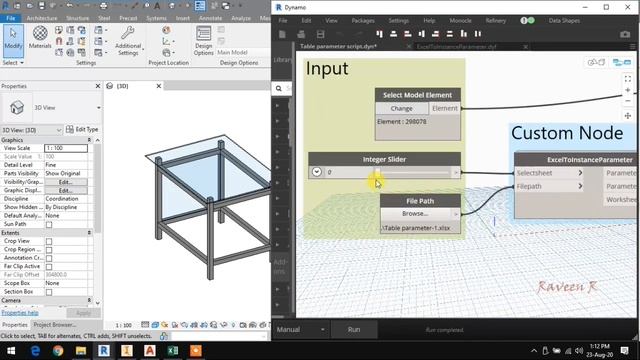Screen dimensions: 640x360
Task: Expand the Integer Slider settings chevron
Action: (x=317, y=172)
